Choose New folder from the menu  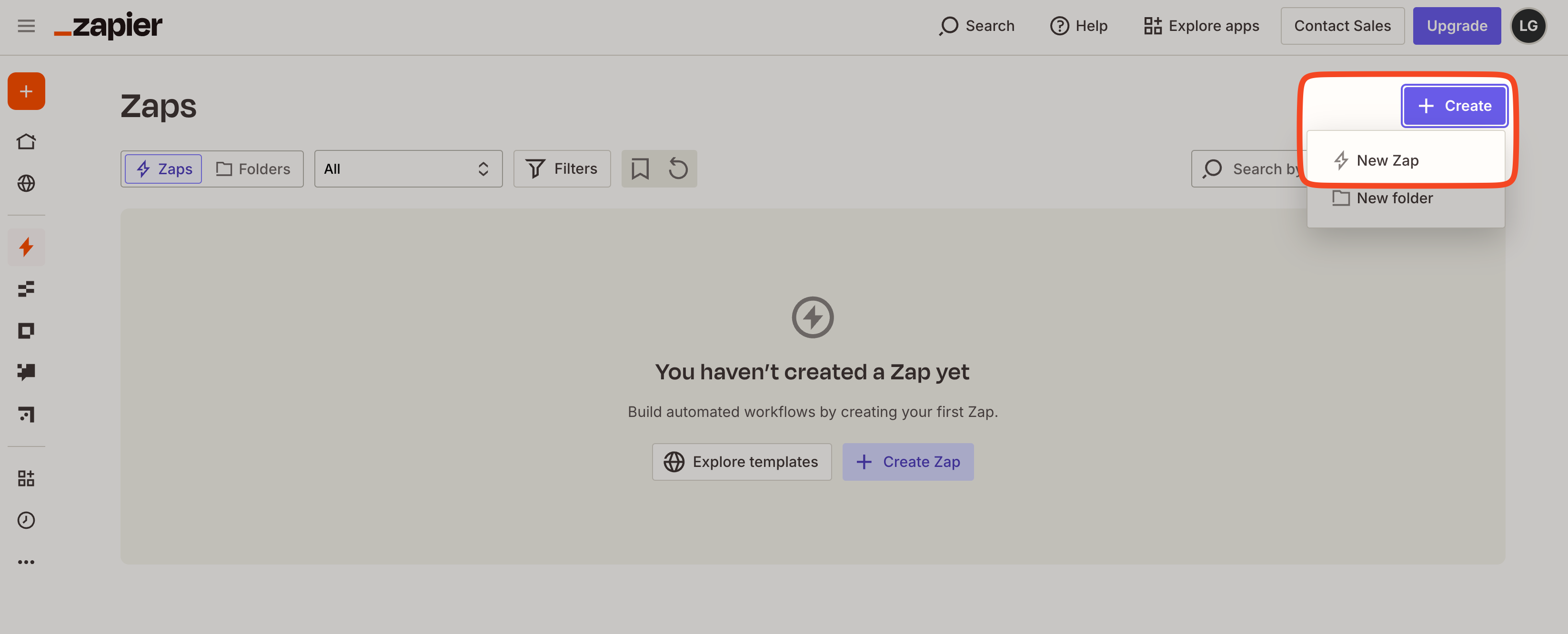pos(1394,198)
